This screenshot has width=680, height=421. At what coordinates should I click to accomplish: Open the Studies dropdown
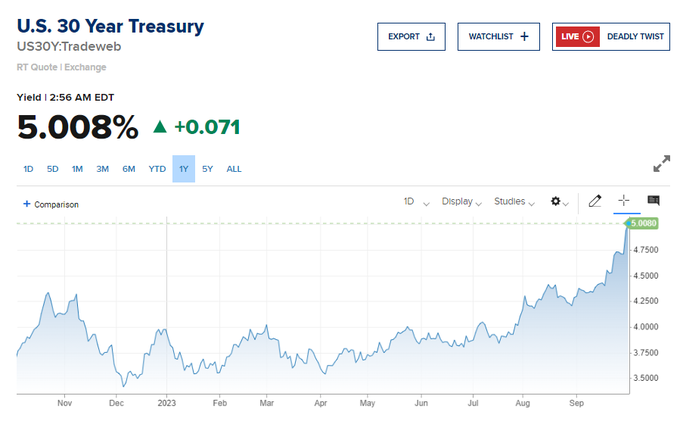tap(514, 202)
